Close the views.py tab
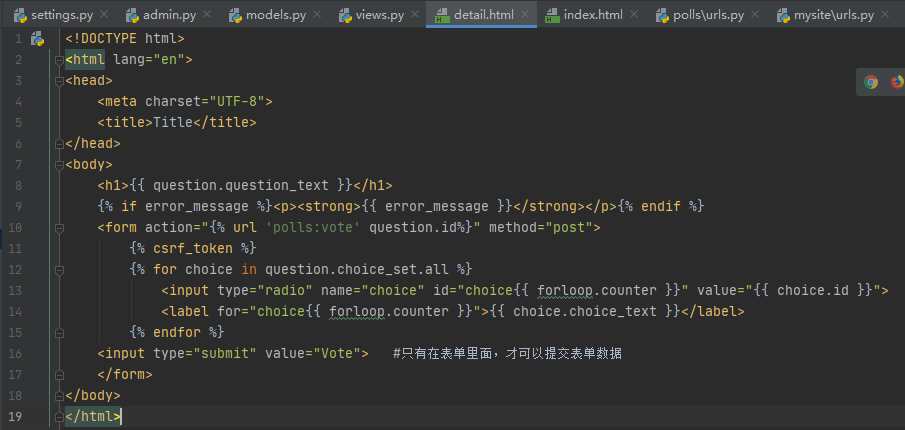The height and width of the screenshot is (430, 905). tap(414, 15)
